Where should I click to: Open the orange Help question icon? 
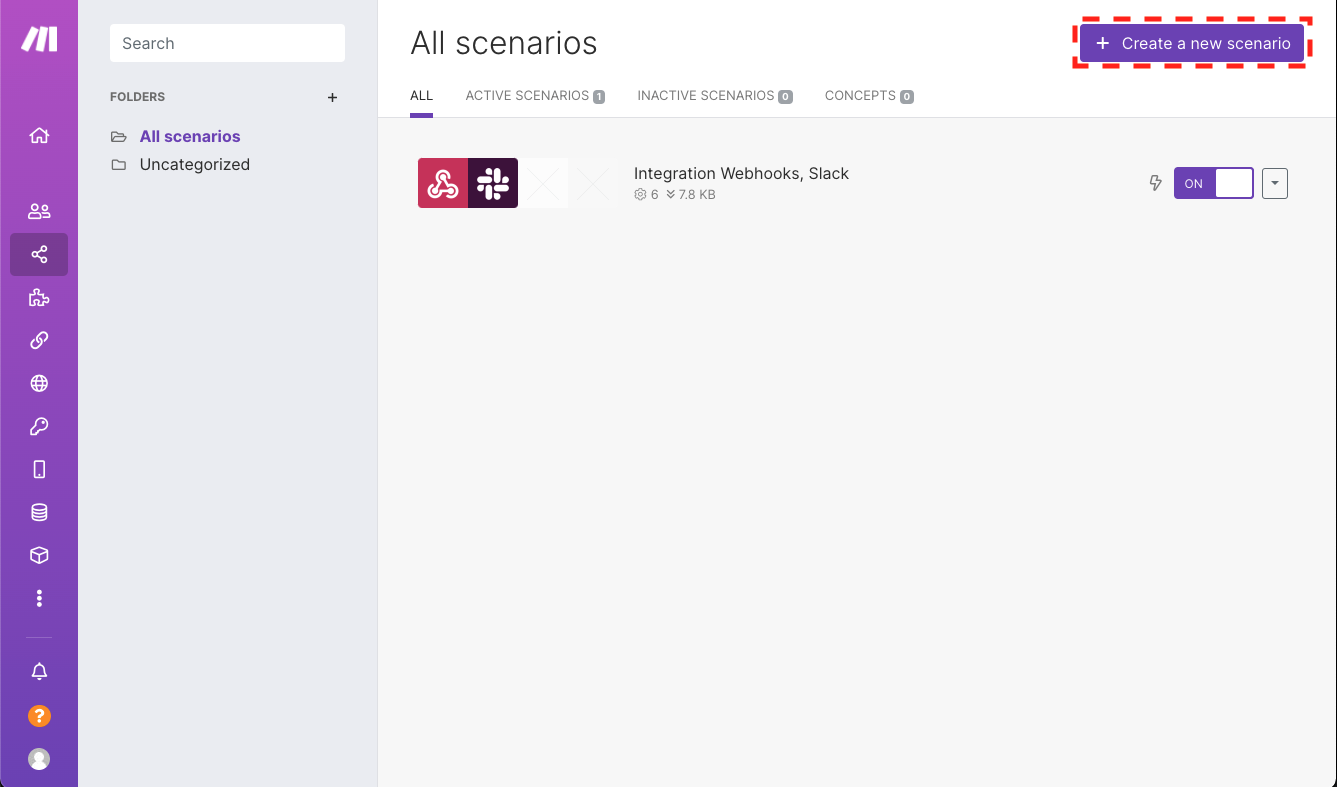coord(39,716)
